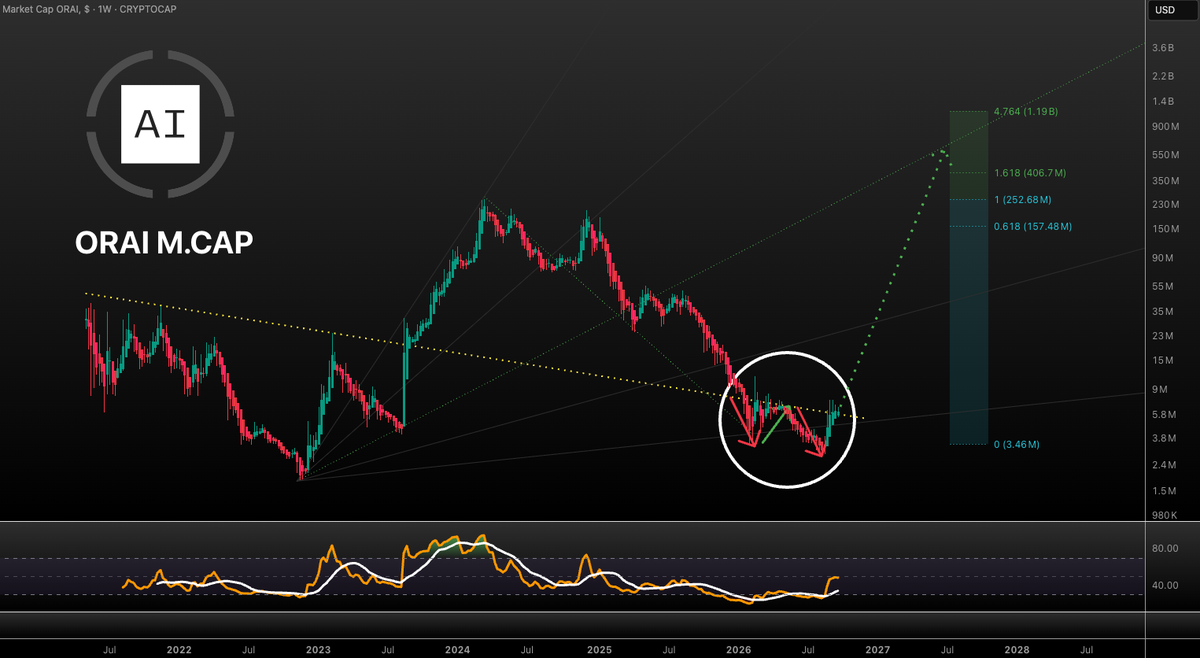Click the 1.4B price axis label
The width and height of the screenshot is (1200, 658).
(x=1163, y=102)
